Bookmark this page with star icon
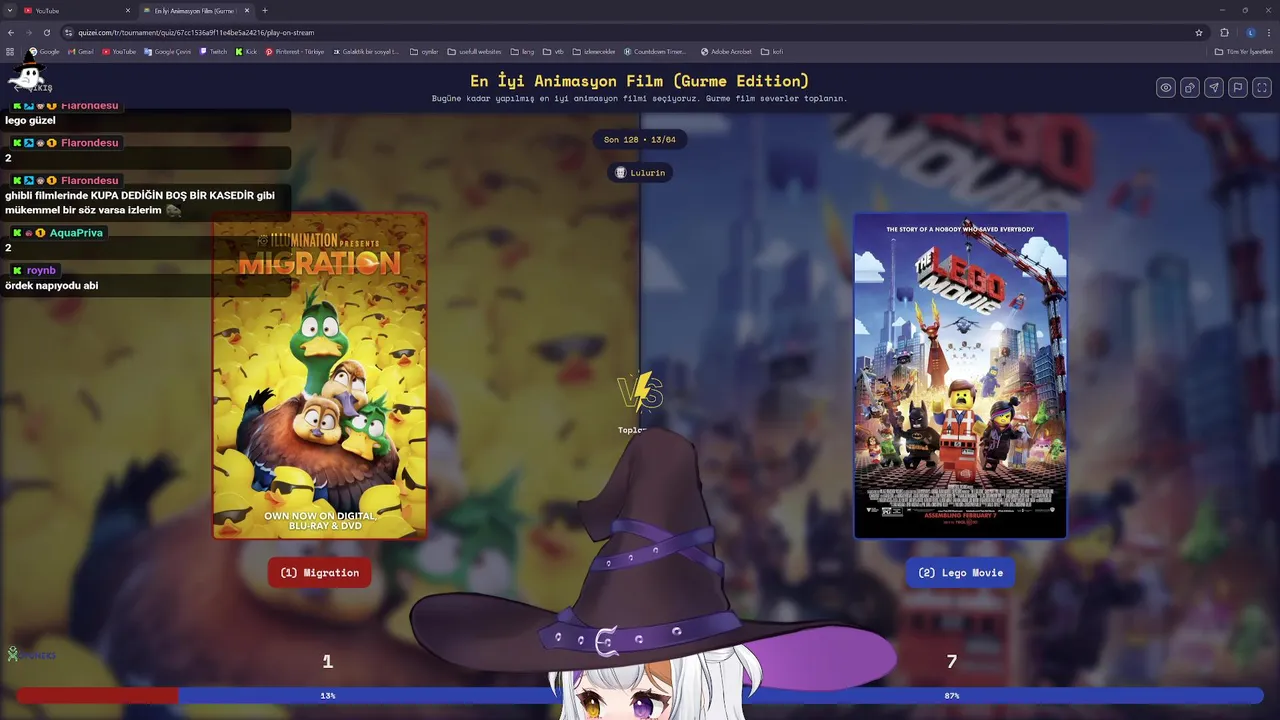1280x720 pixels. point(1199,32)
